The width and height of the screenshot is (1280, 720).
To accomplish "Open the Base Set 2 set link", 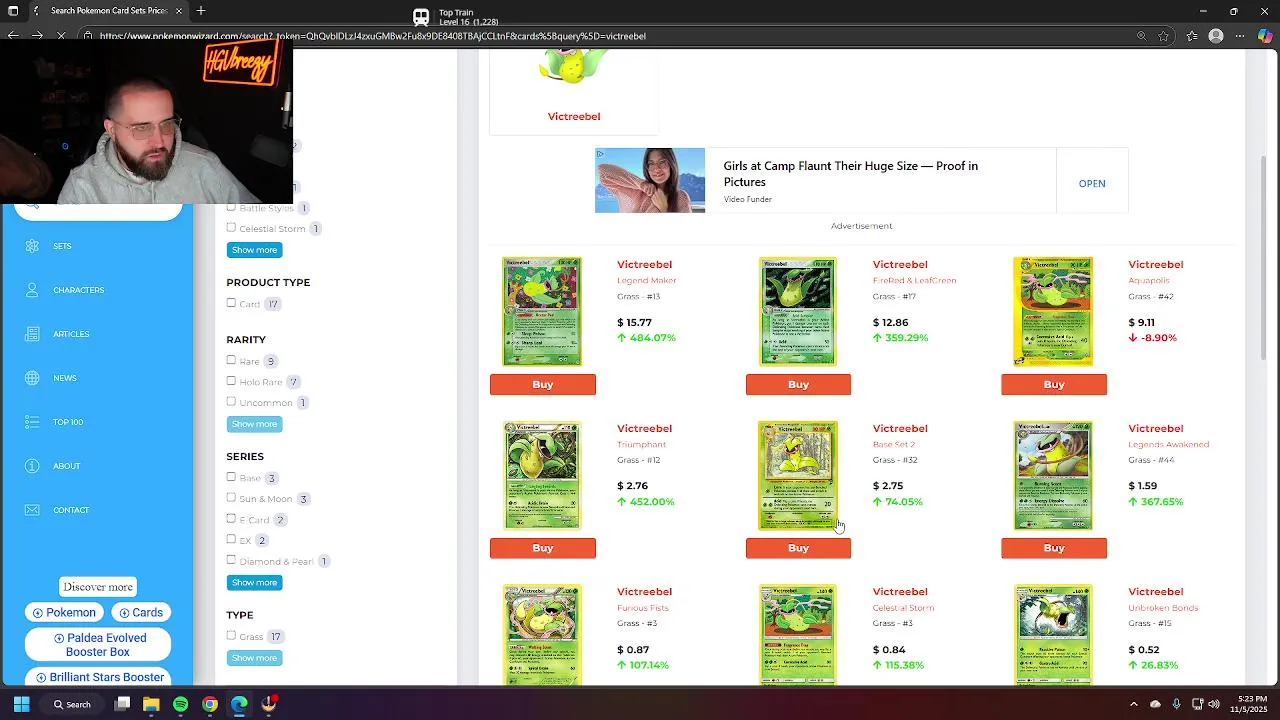I will pyautogui.click(x=894, y=444).
